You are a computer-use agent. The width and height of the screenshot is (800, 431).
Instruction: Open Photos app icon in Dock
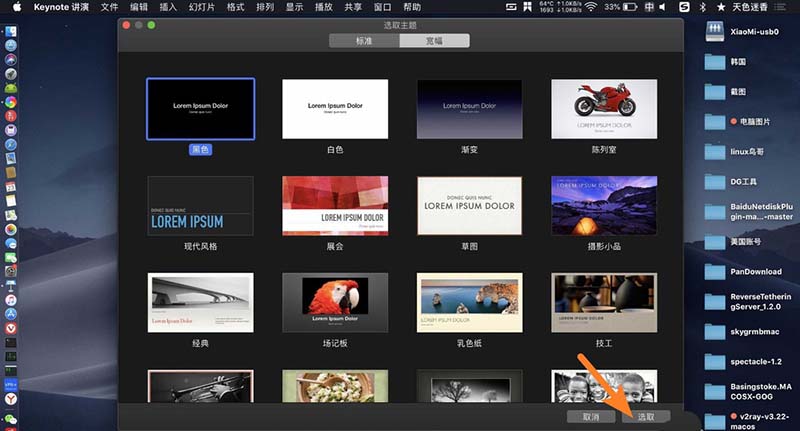tap(11, 230)
